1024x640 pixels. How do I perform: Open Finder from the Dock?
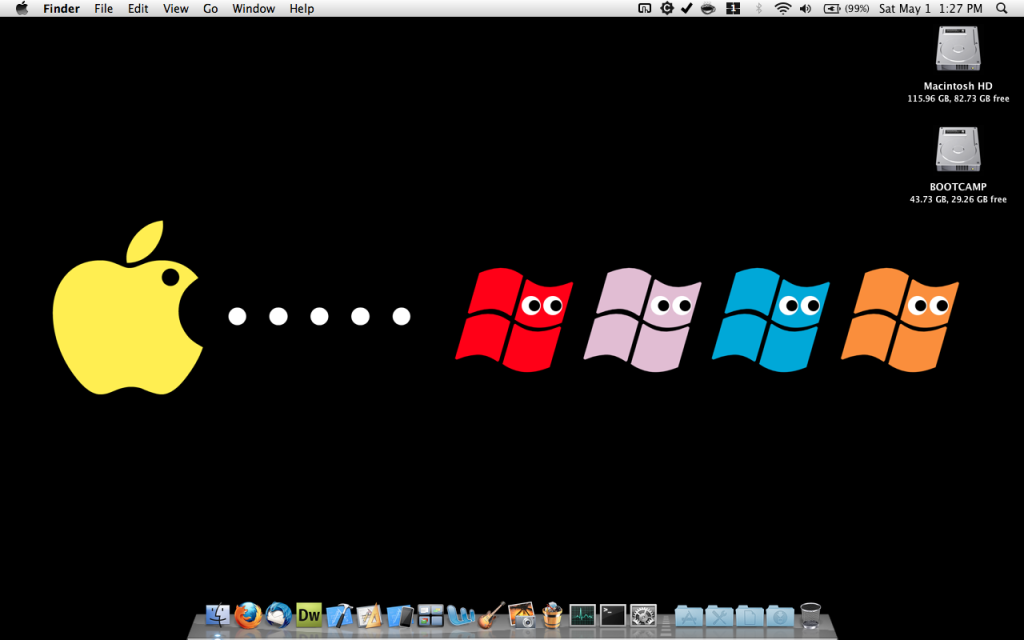[217, 615]
